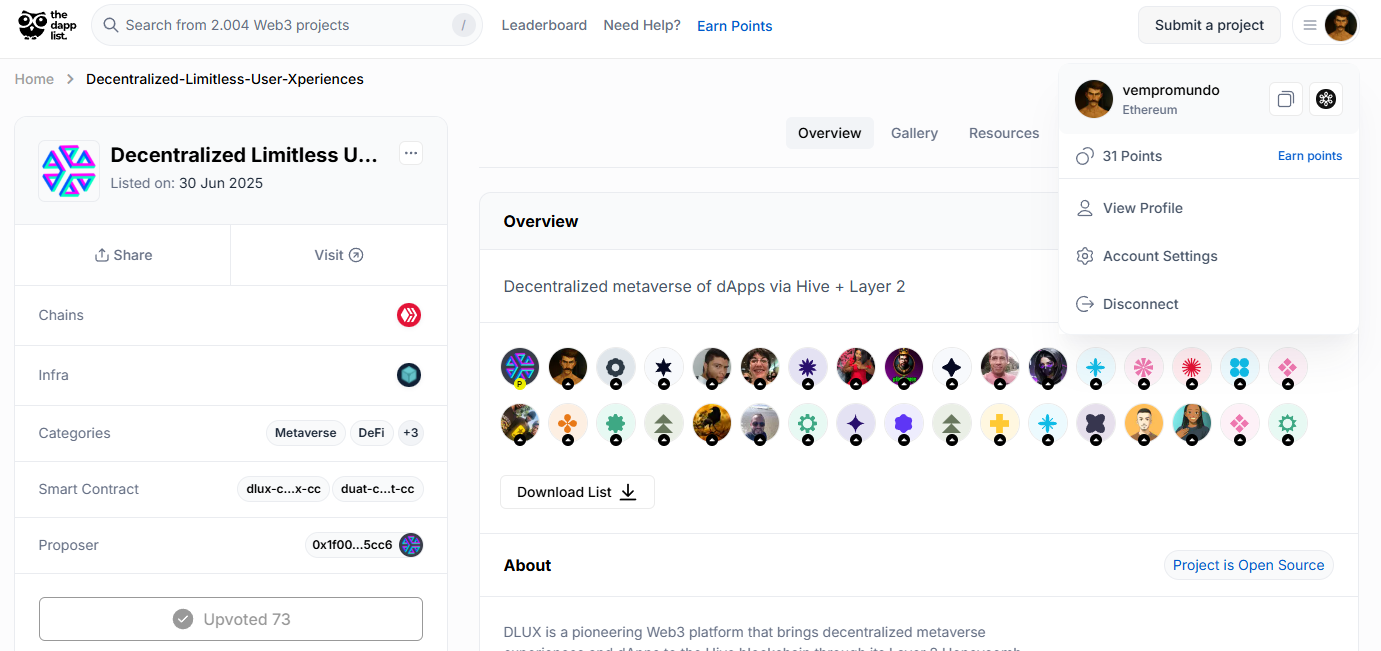This screenshot has height=651, width=1381.
Task: Open the DLUX project logo
Action: click(x=69, y=171)
